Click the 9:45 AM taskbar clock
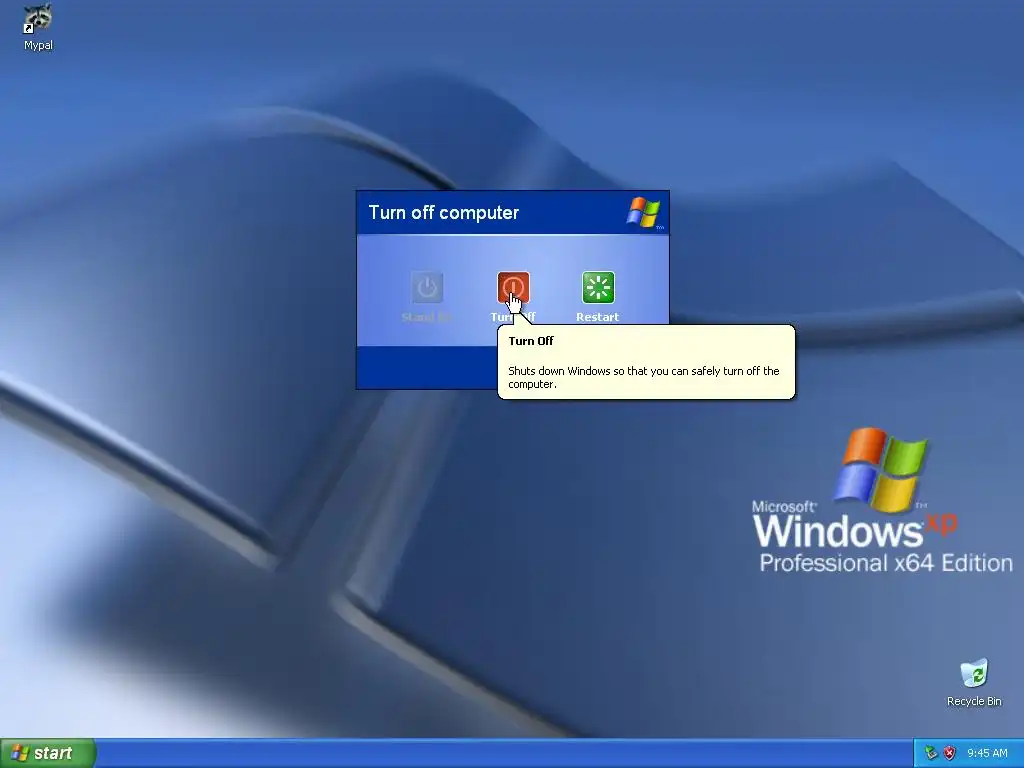 click(987, 753)
